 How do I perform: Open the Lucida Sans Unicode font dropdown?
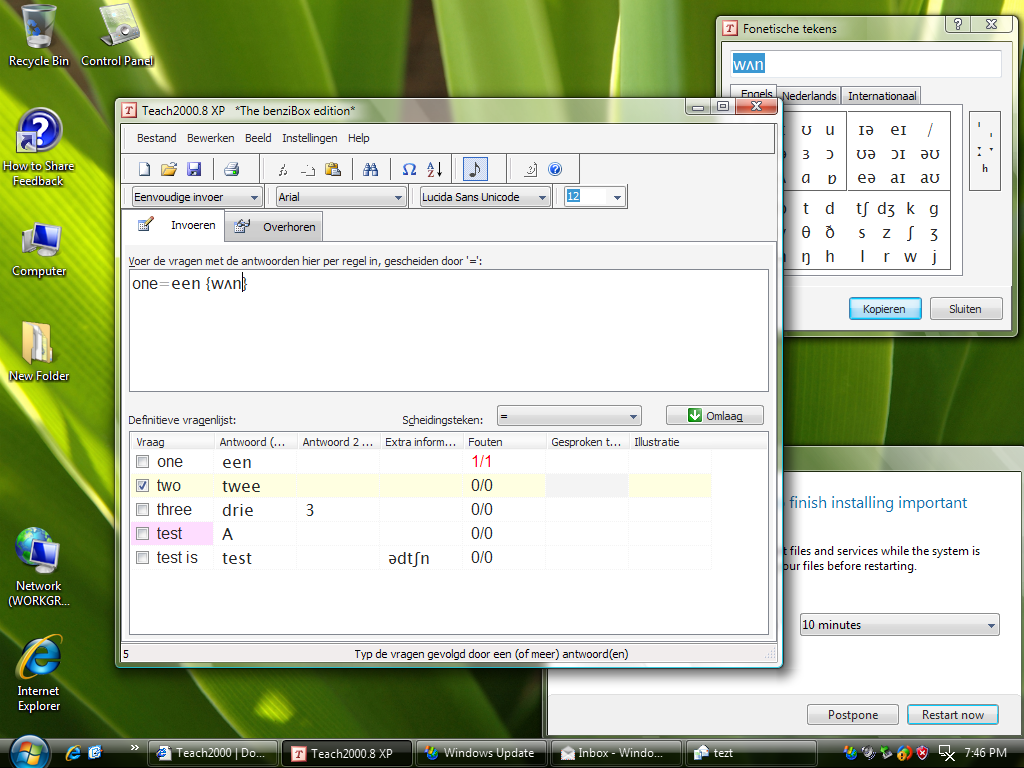485,197
